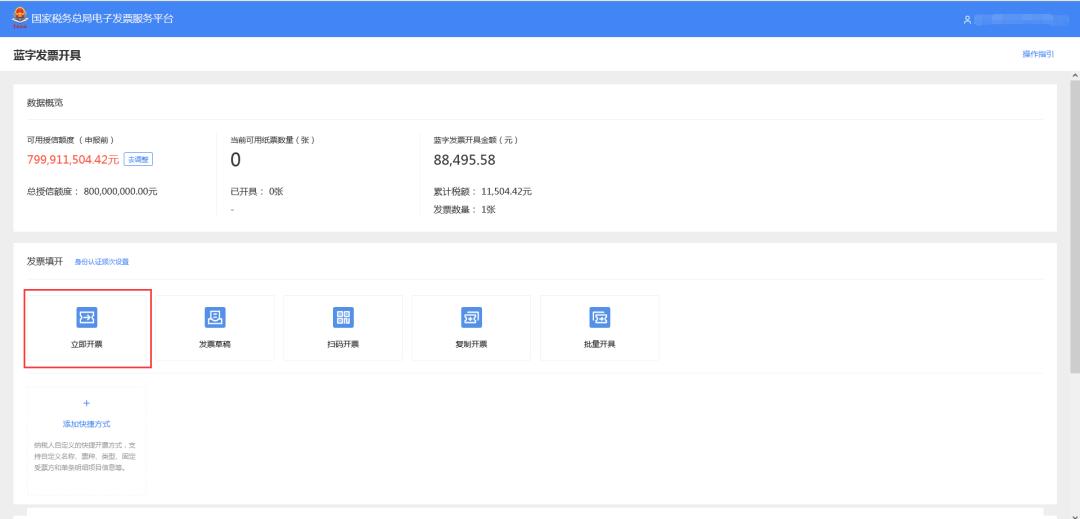
Task: Click the 添加快捷方式 text link
Action: click(x=86, y=423)
